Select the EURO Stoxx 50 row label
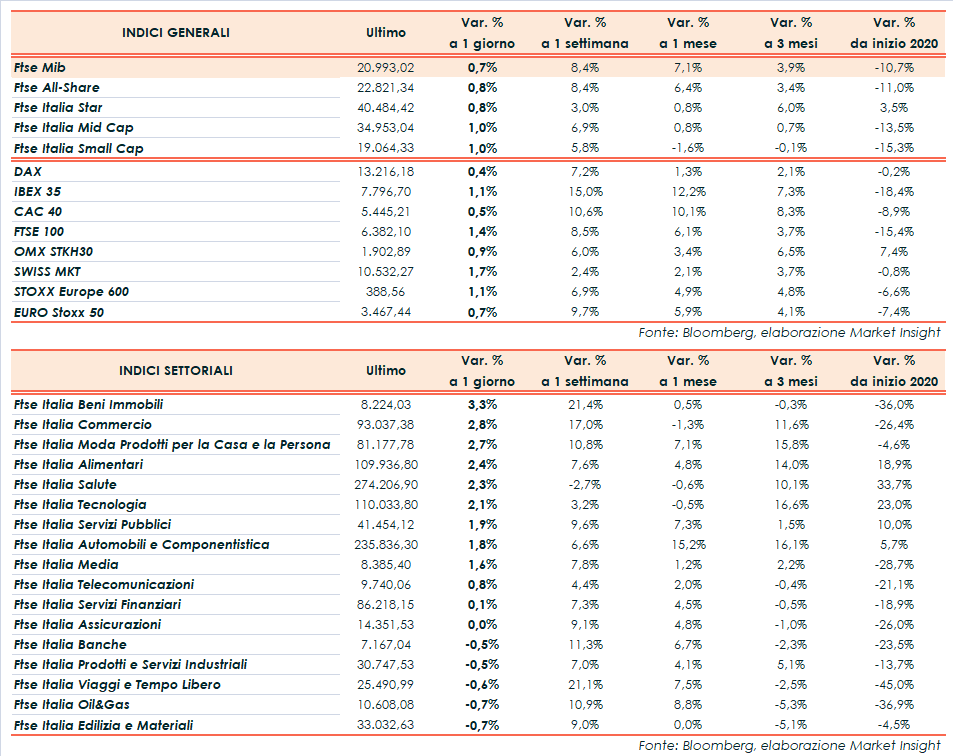The height and width of the screenshot is (756, 953). tap(59, 312)
